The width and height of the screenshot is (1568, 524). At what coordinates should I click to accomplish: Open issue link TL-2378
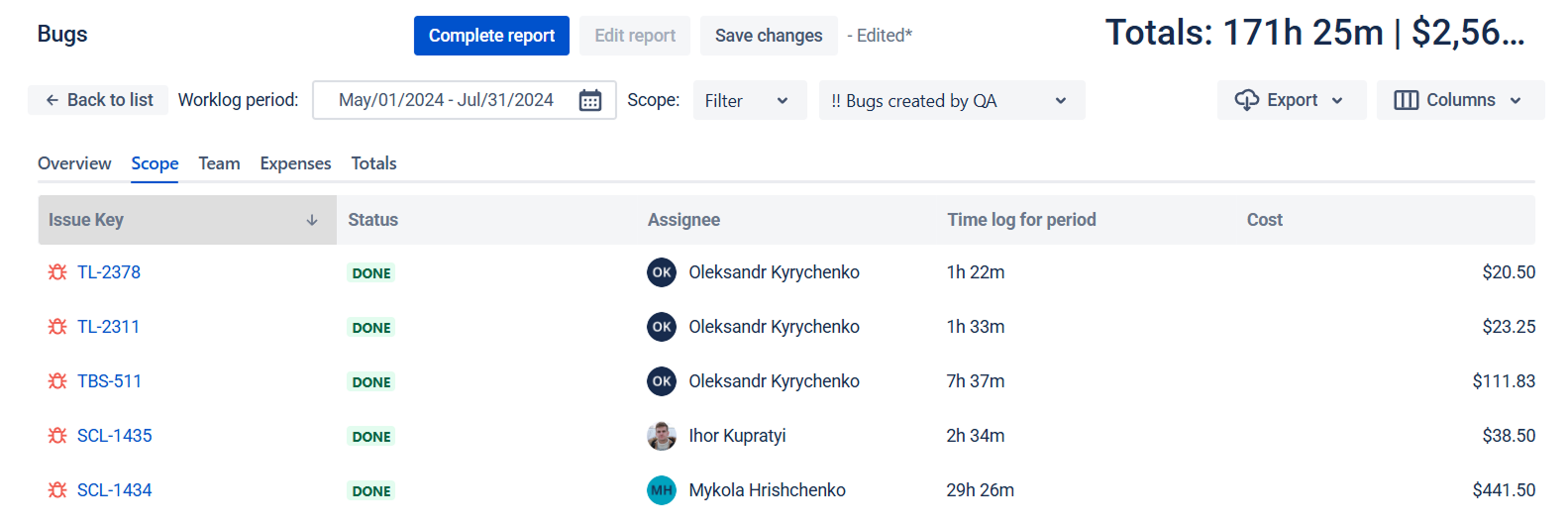click(x=109, y=272)
